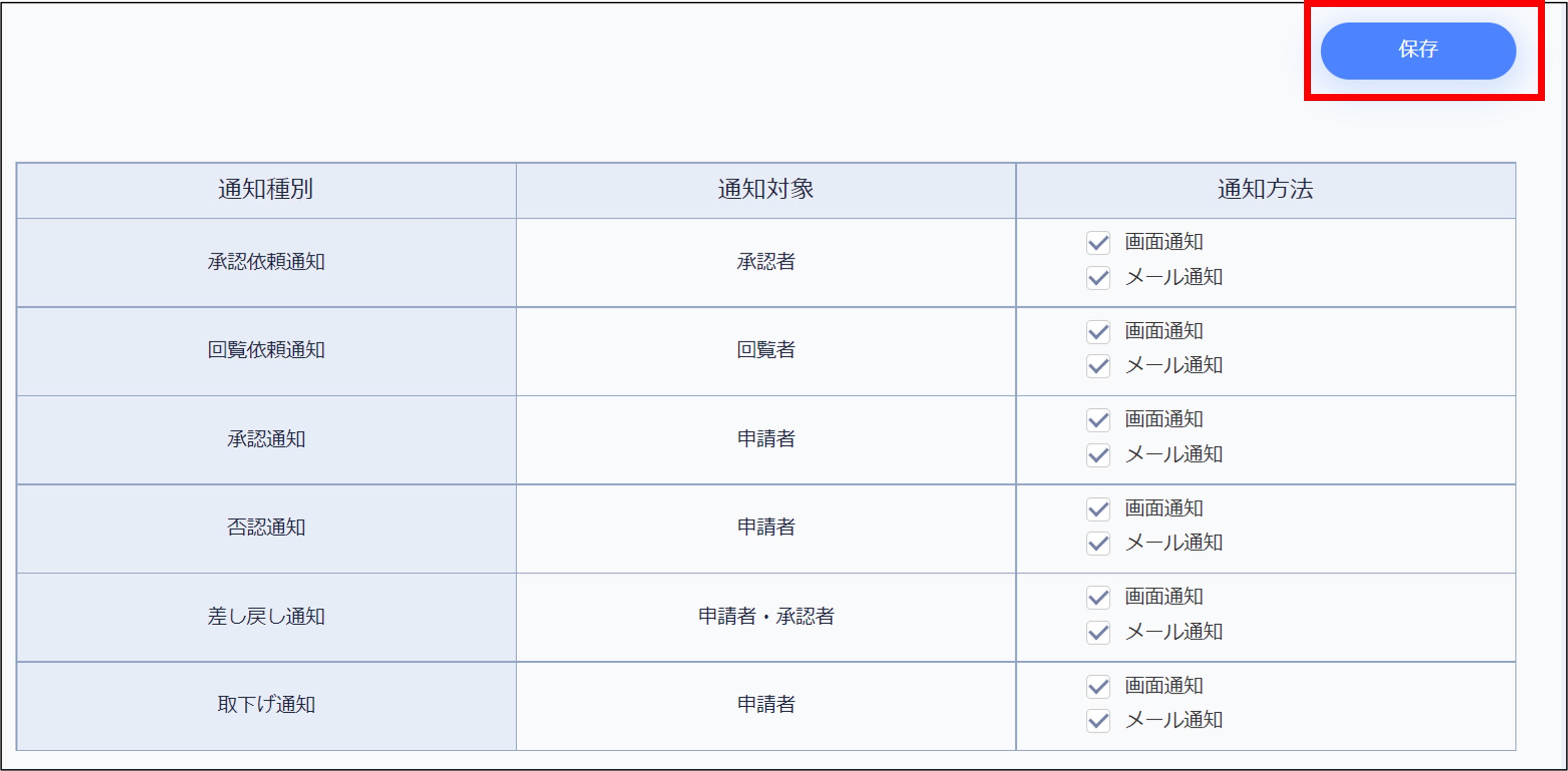Click the 通知種別 column header
The image size is (1568, 771).
click(x=266, y=190)
